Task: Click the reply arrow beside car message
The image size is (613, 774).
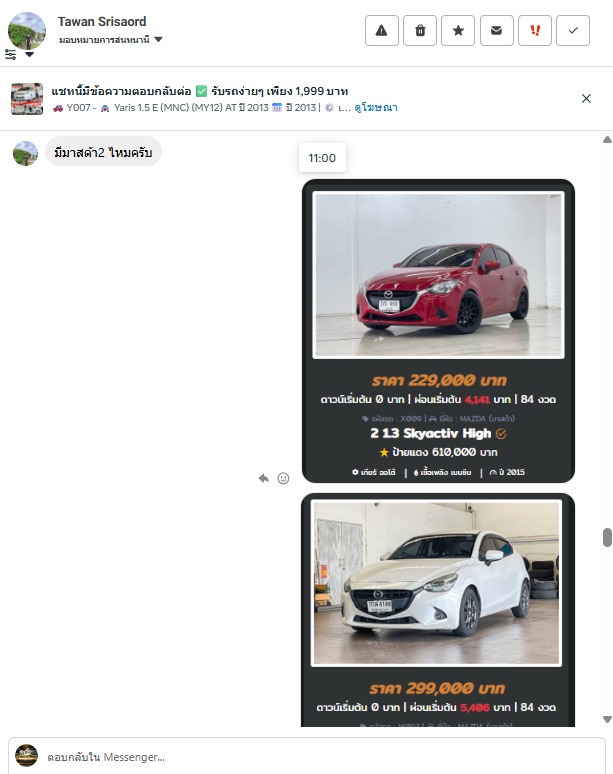Action: (264, 478)
